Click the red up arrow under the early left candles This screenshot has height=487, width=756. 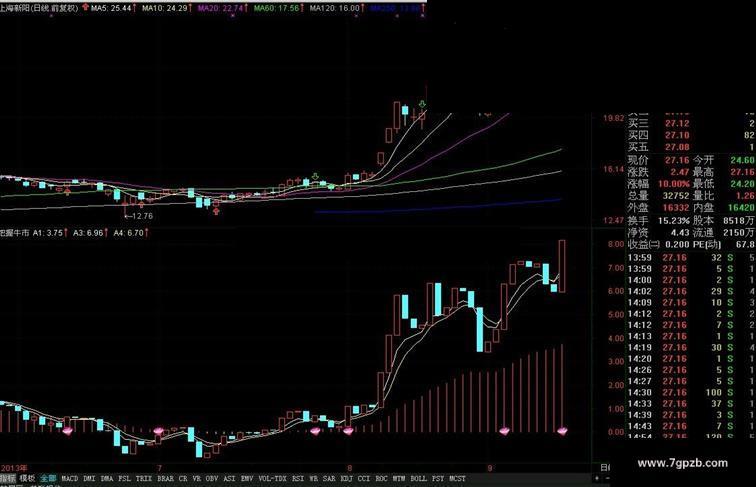point(68,192)
